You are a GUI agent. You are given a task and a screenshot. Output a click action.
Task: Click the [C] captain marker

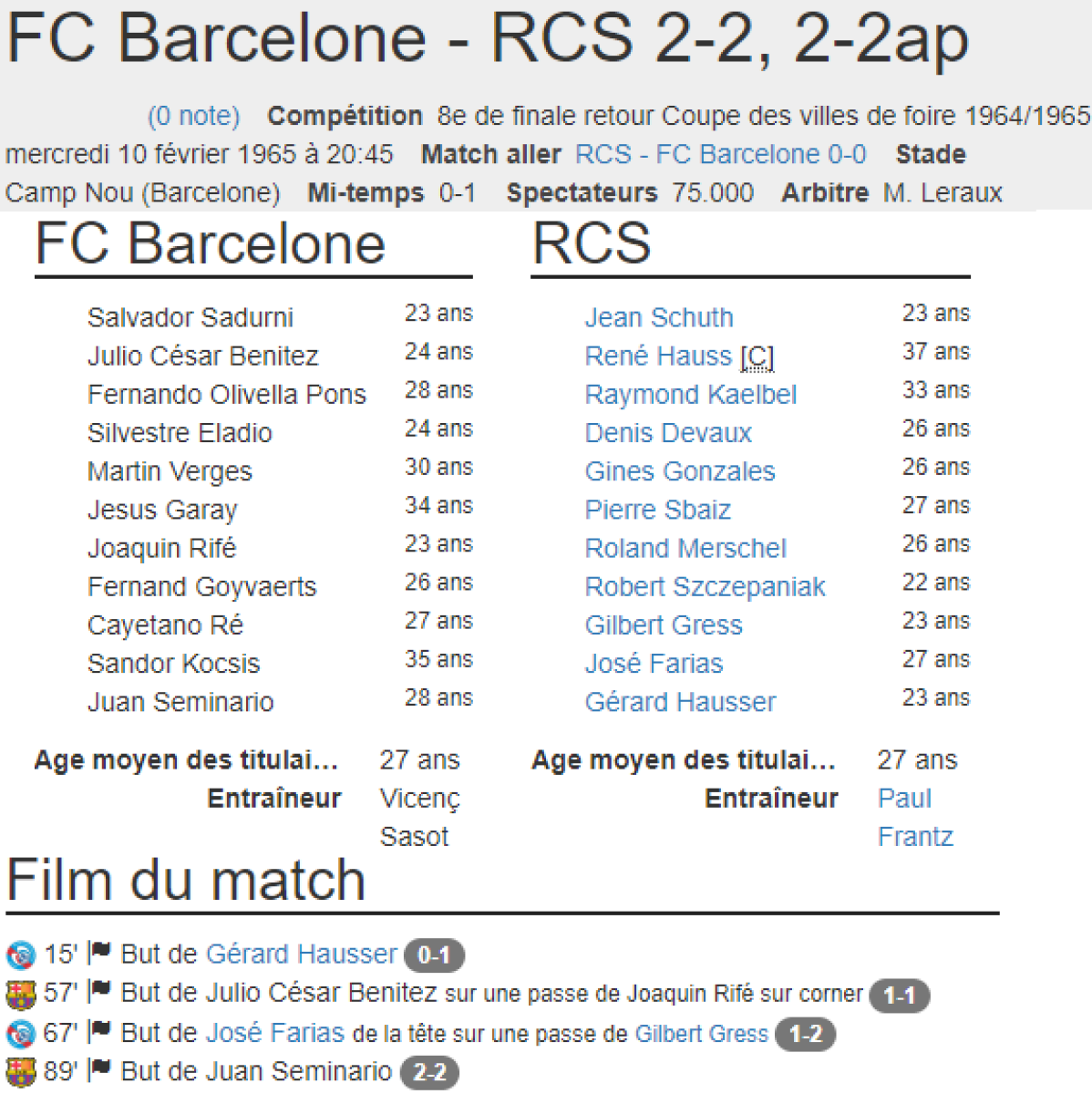pos(757,356)
